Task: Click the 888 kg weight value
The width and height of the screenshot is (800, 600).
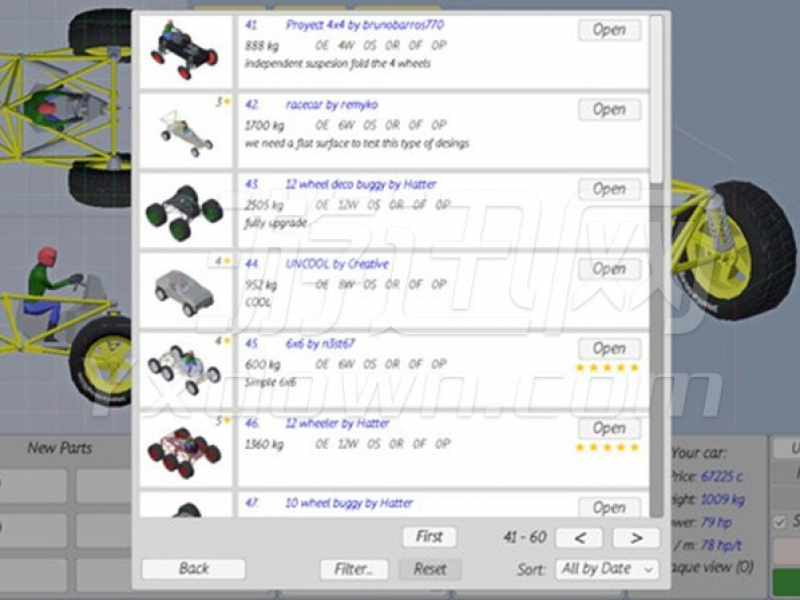Action: 262,46
